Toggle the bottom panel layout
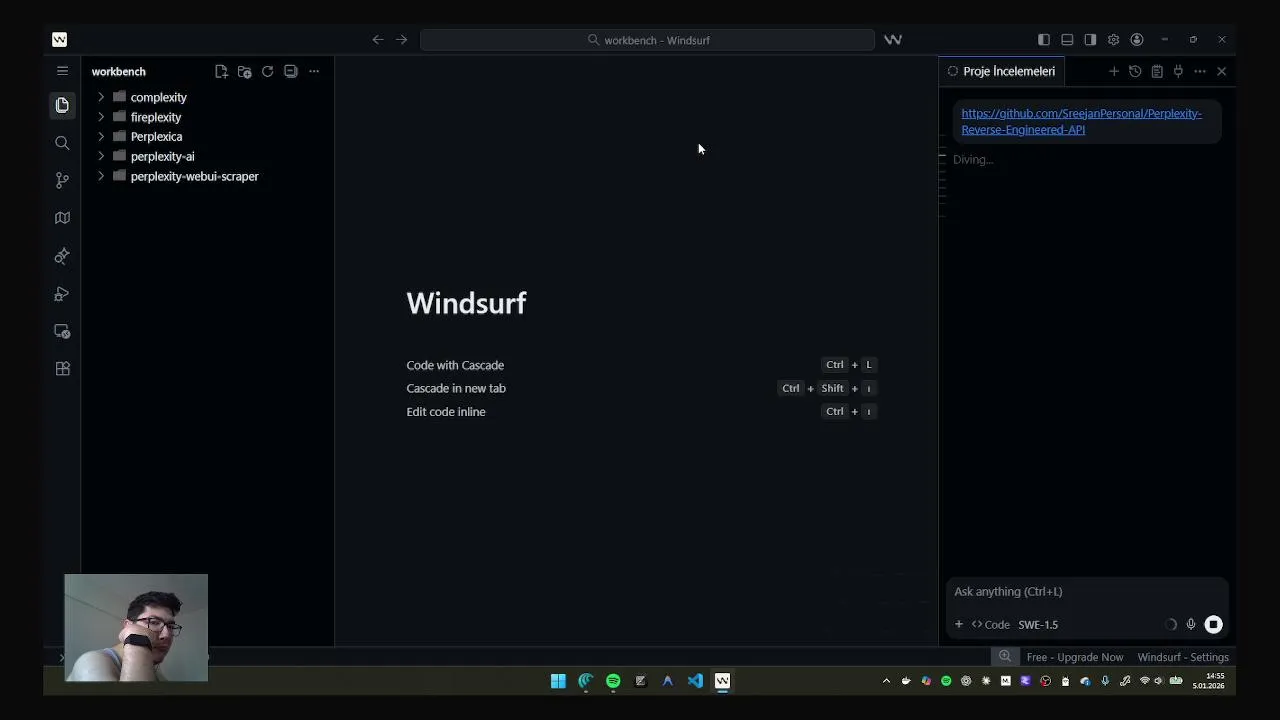Screen dimensions: 1280x720 point(1067,40)
